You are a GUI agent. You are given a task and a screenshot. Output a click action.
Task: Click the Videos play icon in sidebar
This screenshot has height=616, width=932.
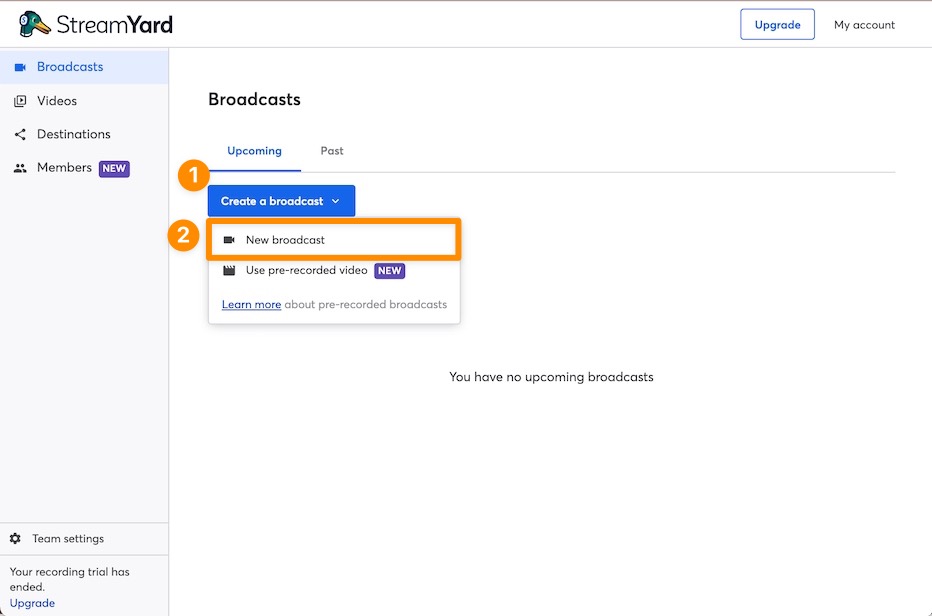click(x=20, y=101)
